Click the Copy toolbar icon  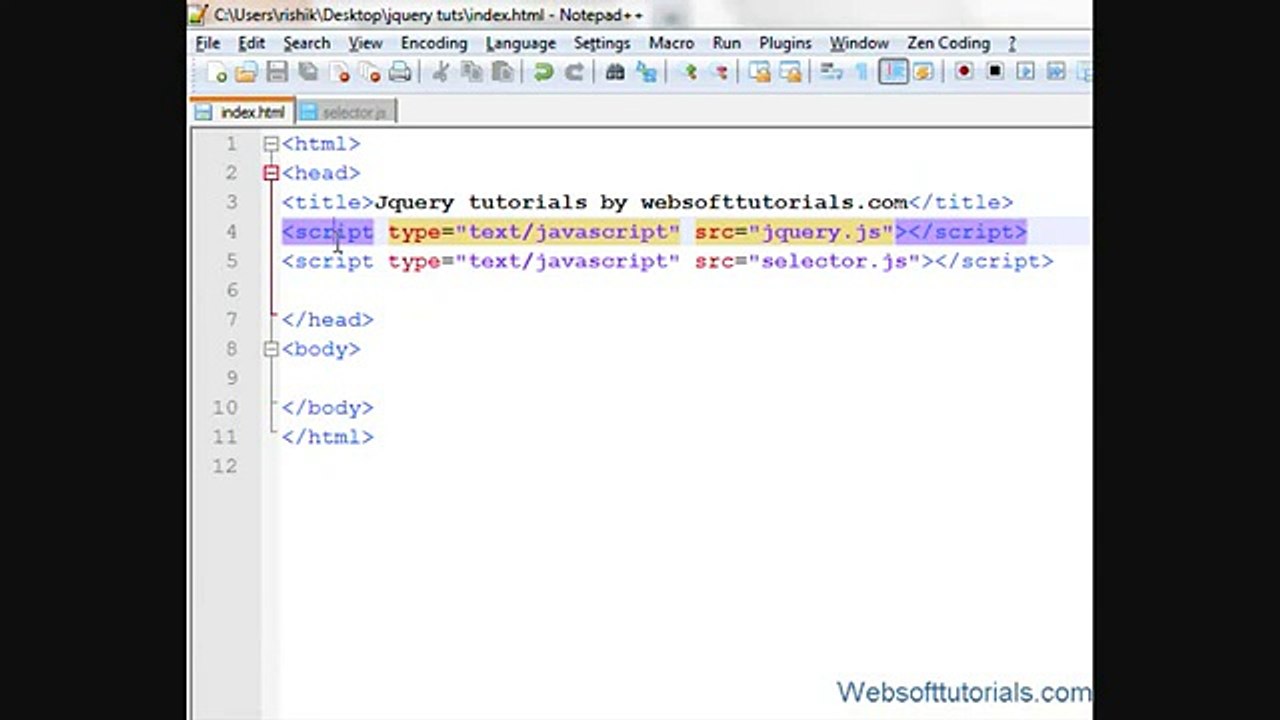[x=472, y=72]
